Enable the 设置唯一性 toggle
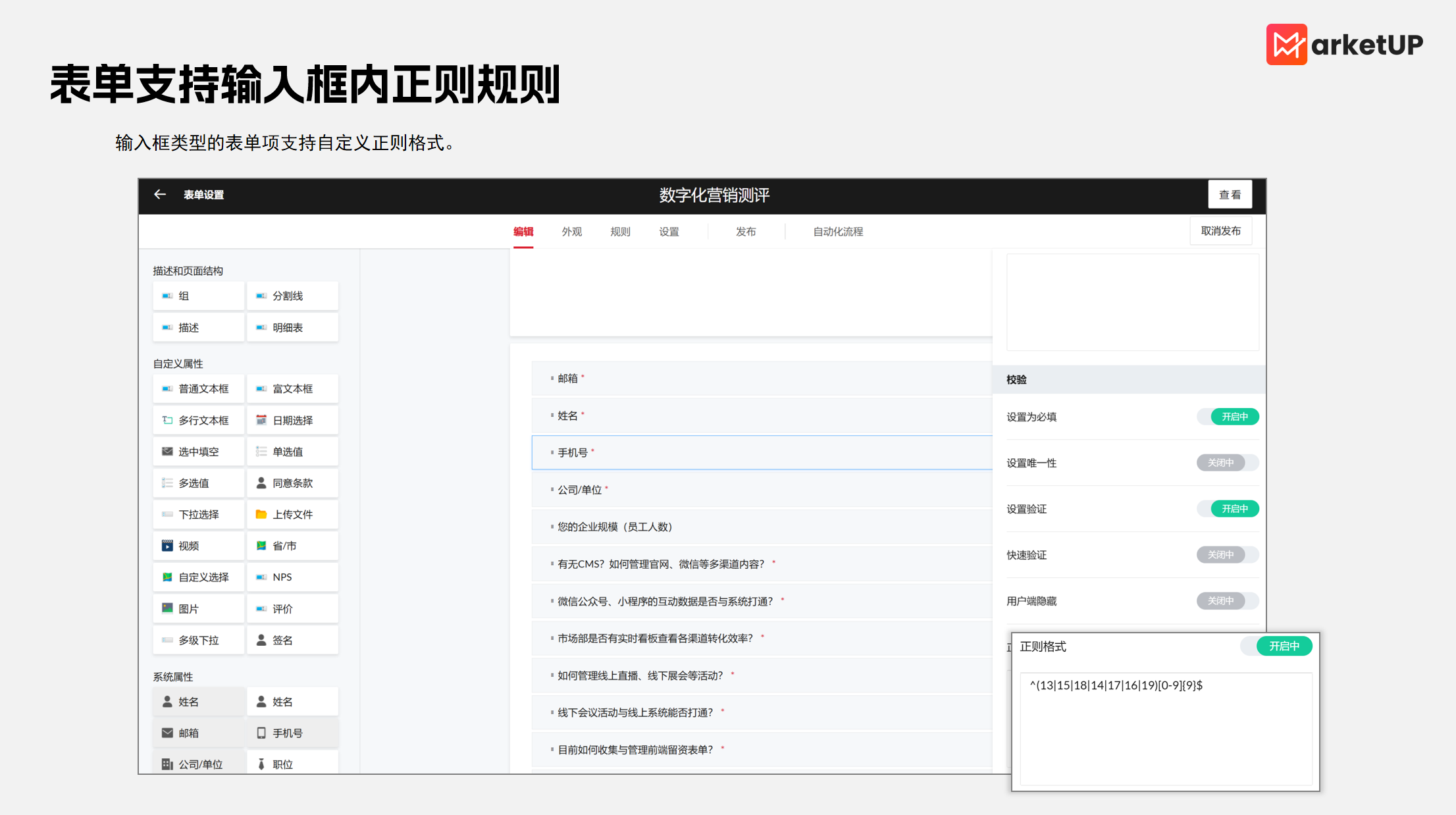This screenshot has height=815, width=1456. pyautogui.click(x=1228, y=462)
